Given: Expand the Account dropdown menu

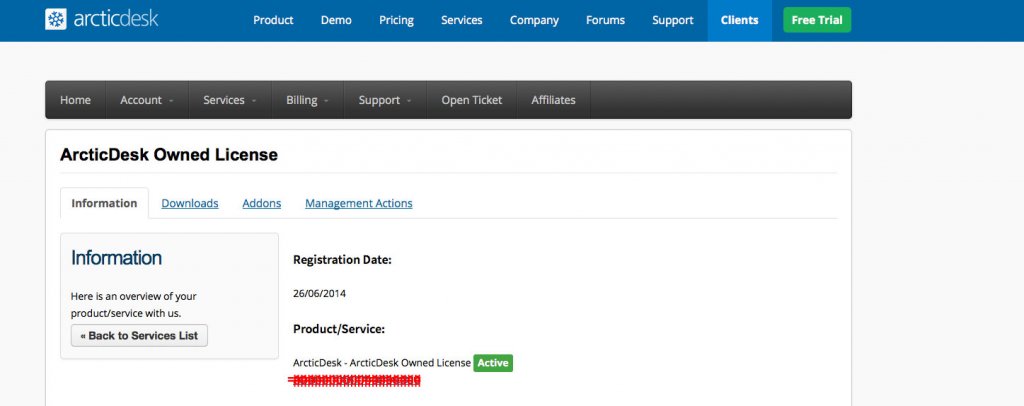Looking at the screenshot, I should (x=147, y=100).
